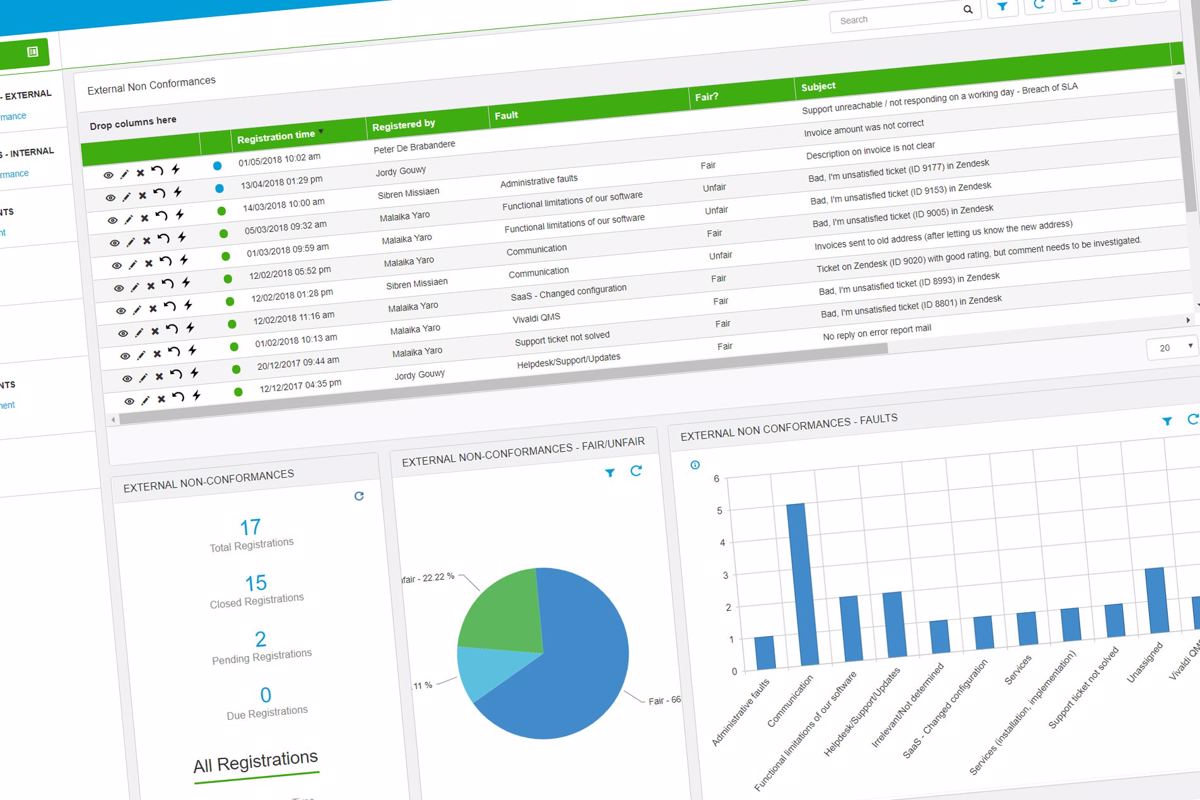This screenshot has height=800, width=1200.
Task: Sort by the Registration time column
Action: 277,135
